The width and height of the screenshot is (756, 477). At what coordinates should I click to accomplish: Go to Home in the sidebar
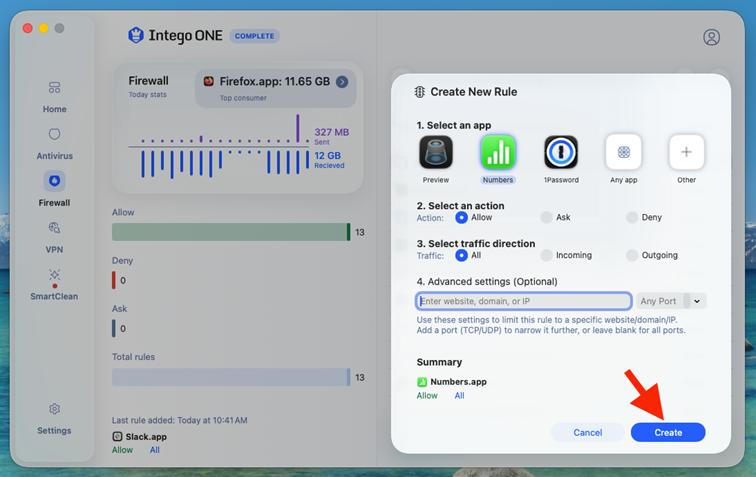54,97
